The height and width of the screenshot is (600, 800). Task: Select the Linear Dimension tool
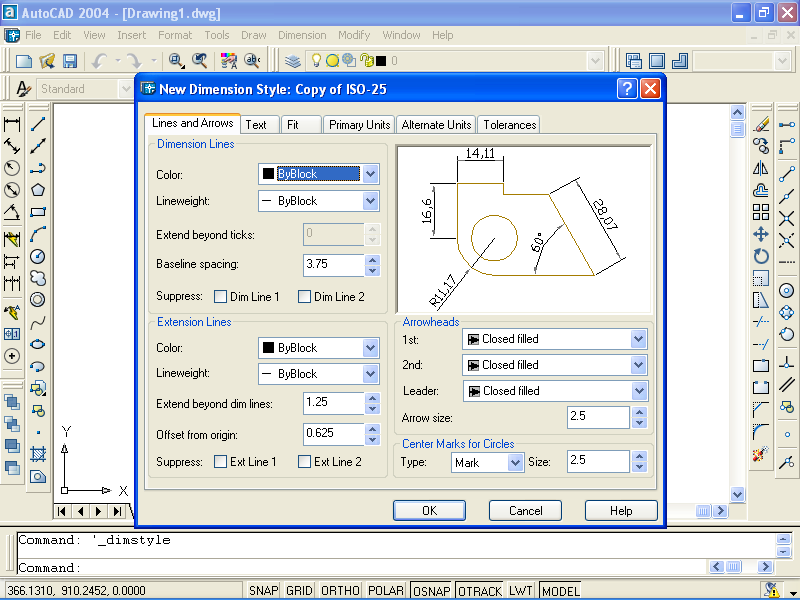click(12, 124)
